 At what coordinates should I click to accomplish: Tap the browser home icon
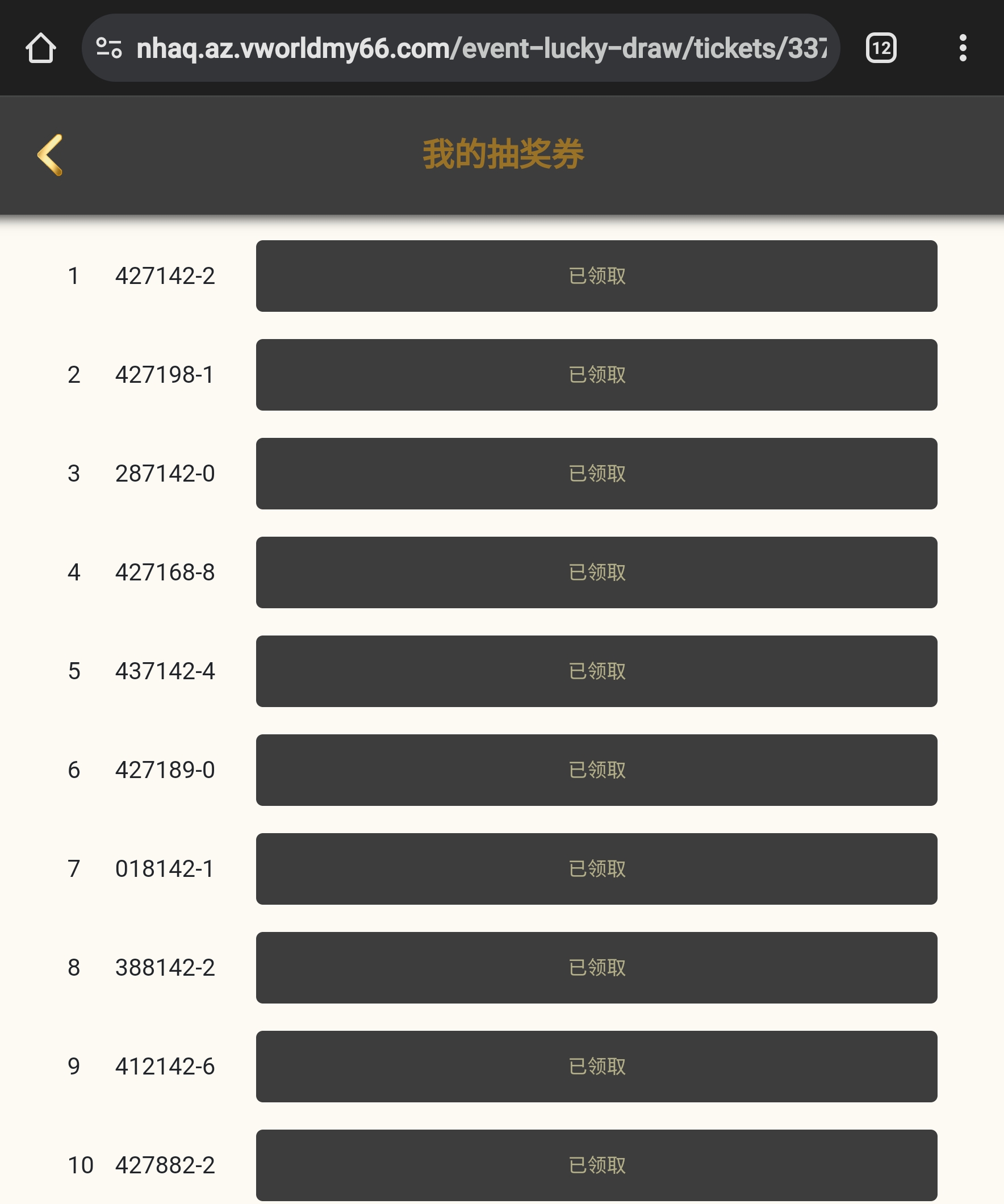point(41,48)
